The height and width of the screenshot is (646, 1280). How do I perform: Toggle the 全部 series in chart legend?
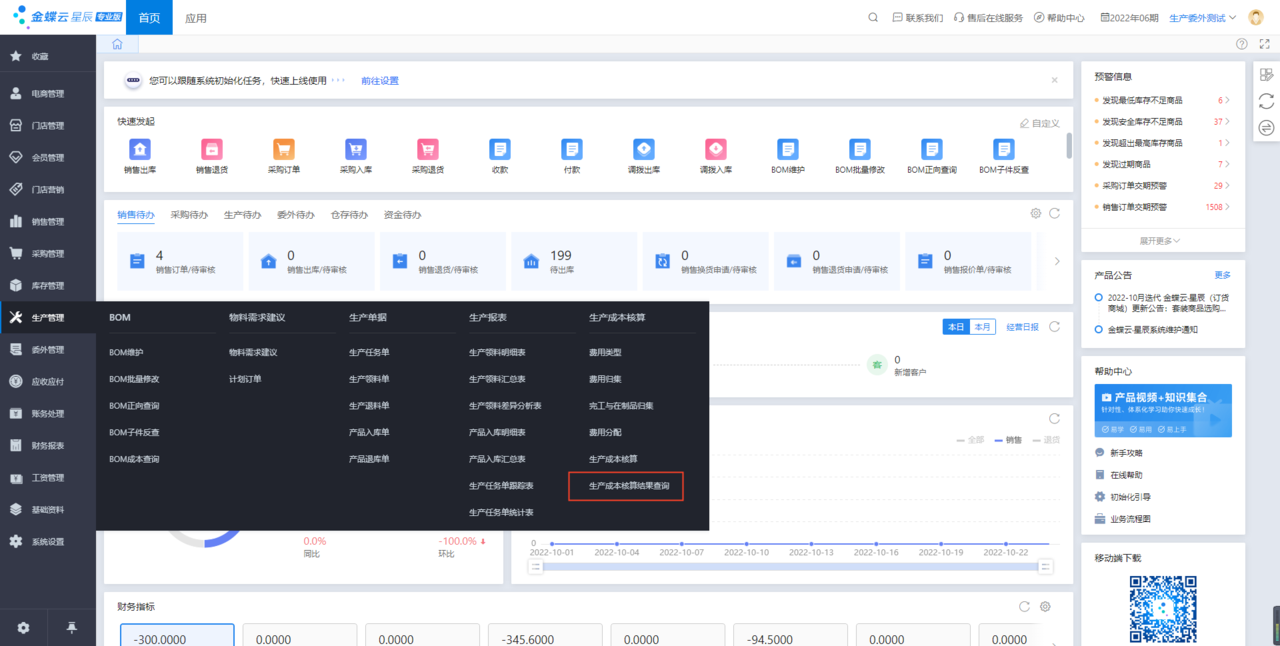tap(971, 439)
